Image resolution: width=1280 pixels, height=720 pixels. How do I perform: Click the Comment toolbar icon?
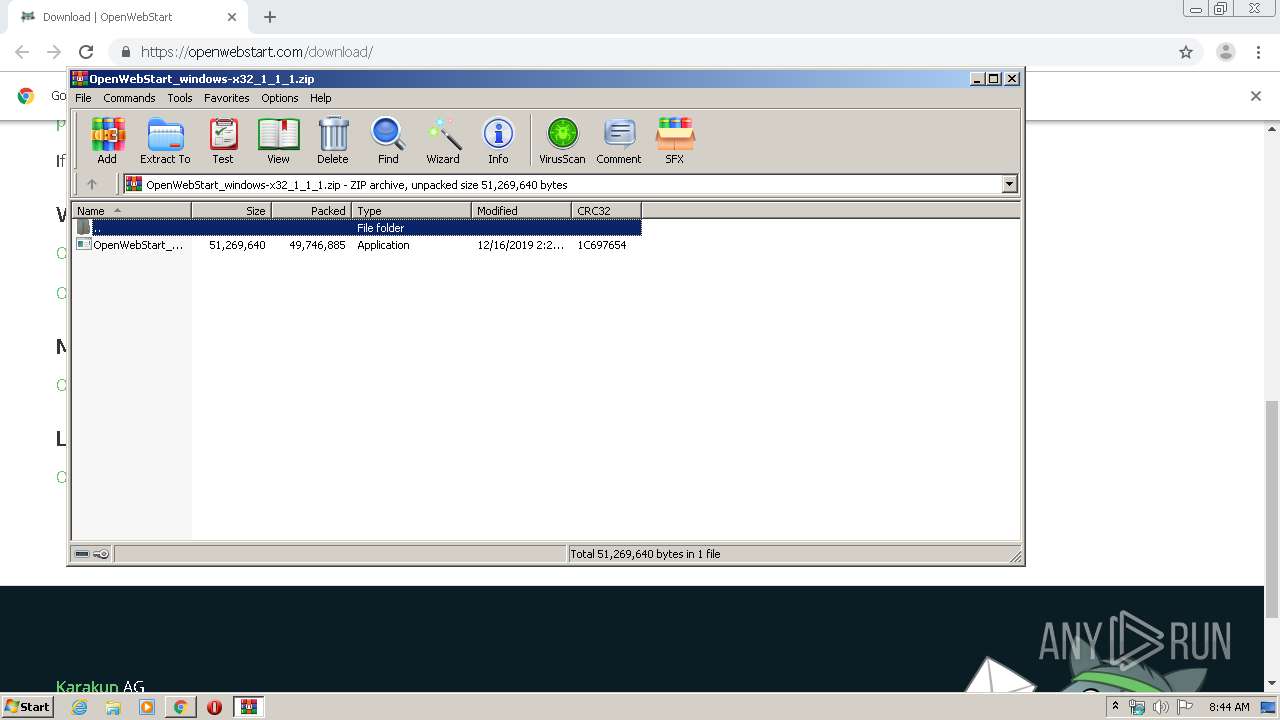pyautogui.click(x=619, y=140)
